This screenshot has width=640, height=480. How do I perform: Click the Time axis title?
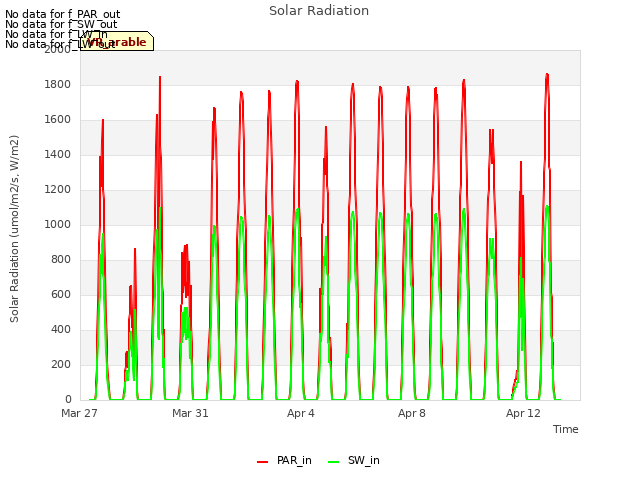pyautogui.click(x=565, y=429)
